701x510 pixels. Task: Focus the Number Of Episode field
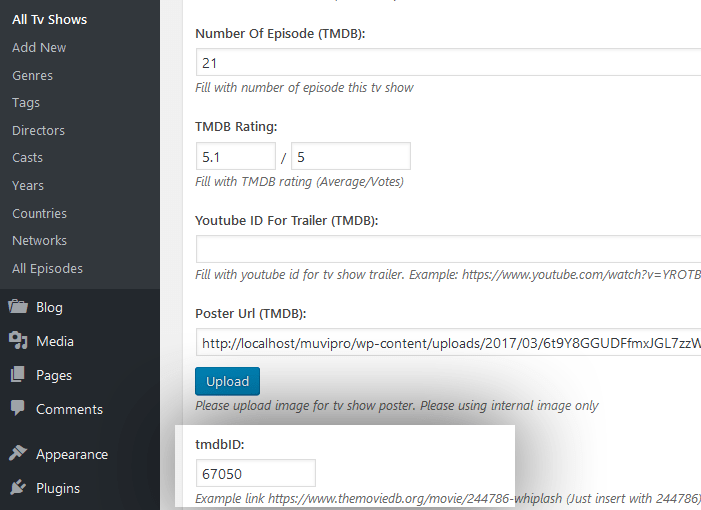(x=448, y=63)
